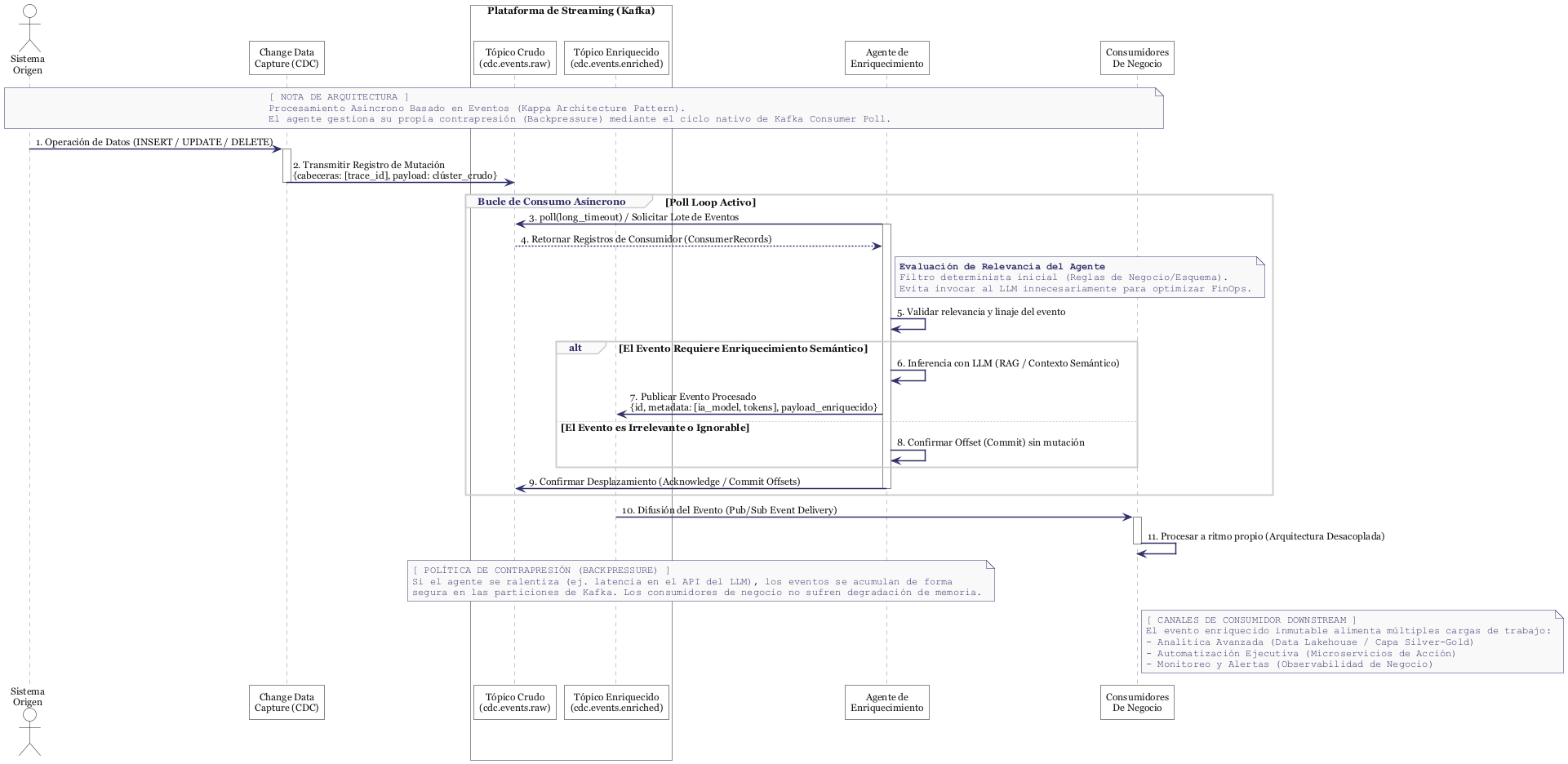Viewport: 1568px width, 764px height.
Task: Click the self-call arrow under message 5
Action: pos(908,324)
